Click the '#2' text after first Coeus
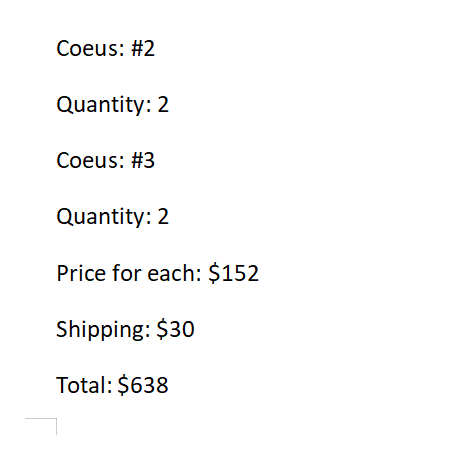 pos(143,48)
